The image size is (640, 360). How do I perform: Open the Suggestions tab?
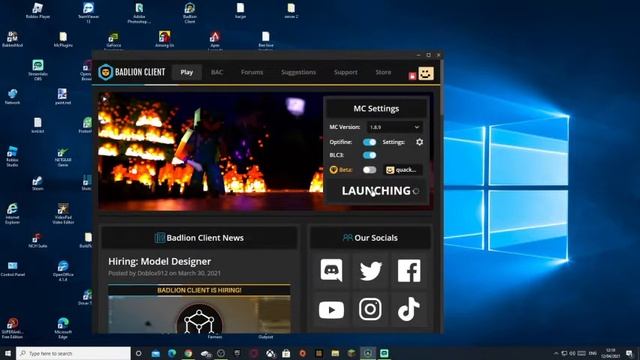point(298,72)
